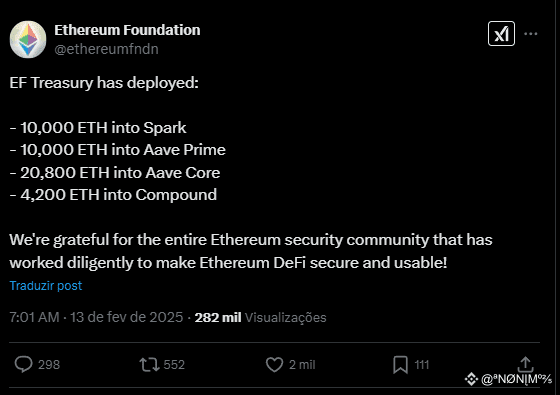Click the reply speech bubble icon
Viewport: 560px width, 395px height.
[24, 365]
